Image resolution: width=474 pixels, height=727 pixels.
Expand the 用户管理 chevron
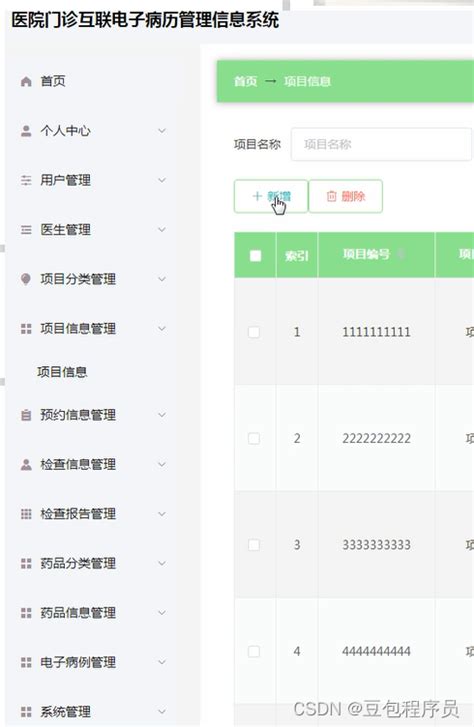click(x=162, y=180)
